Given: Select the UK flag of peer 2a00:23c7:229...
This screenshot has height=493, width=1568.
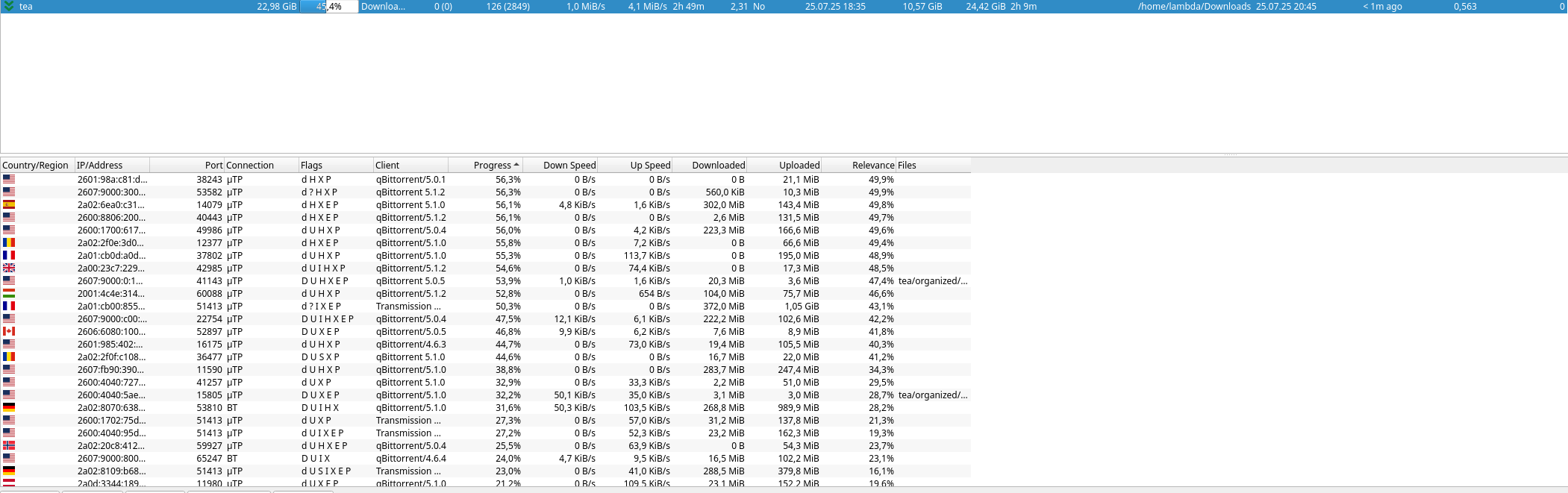Looking at the screenshot, I should coord(9,268).
